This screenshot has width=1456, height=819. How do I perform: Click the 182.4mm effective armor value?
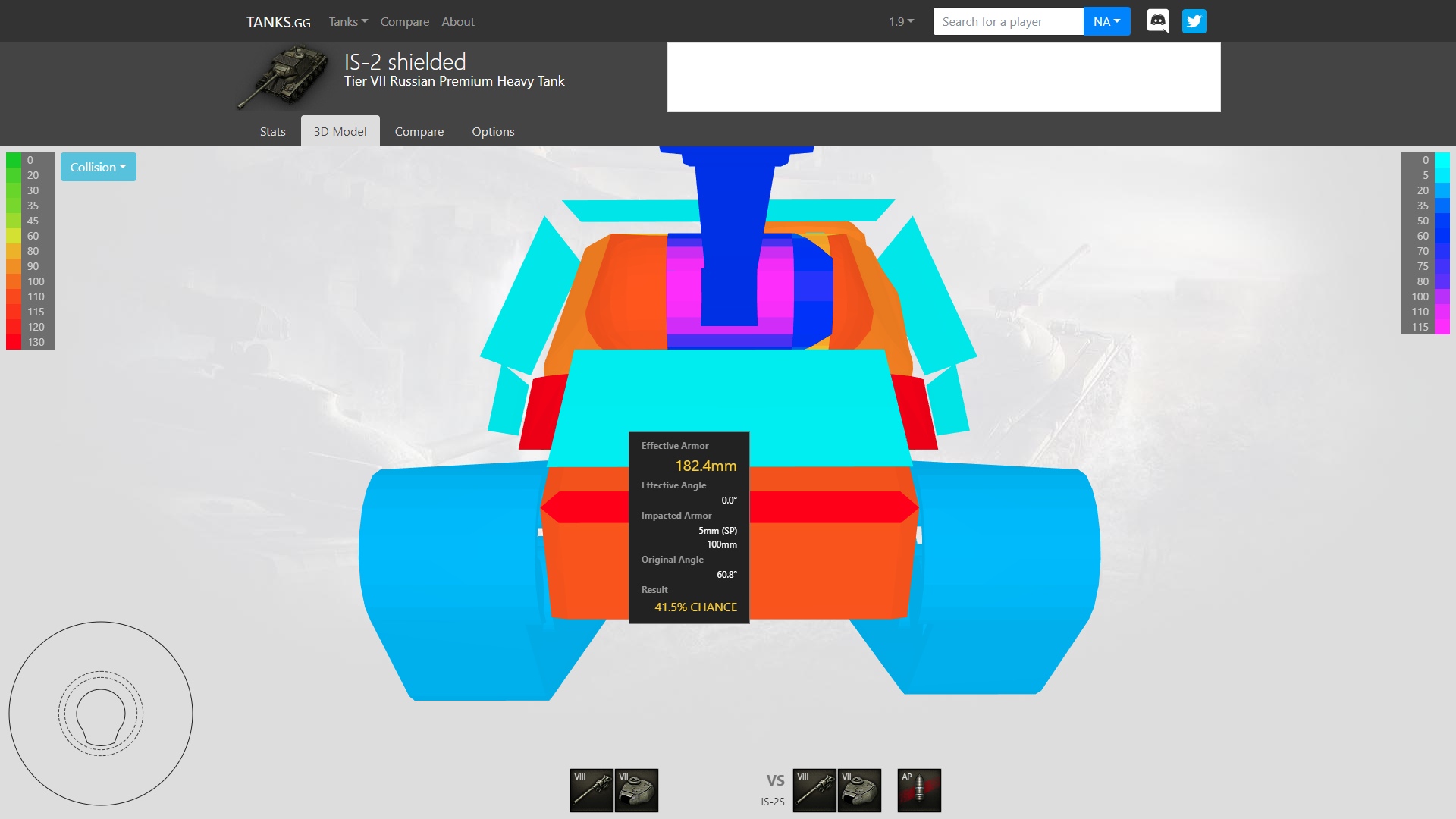(x=706, y=466)
